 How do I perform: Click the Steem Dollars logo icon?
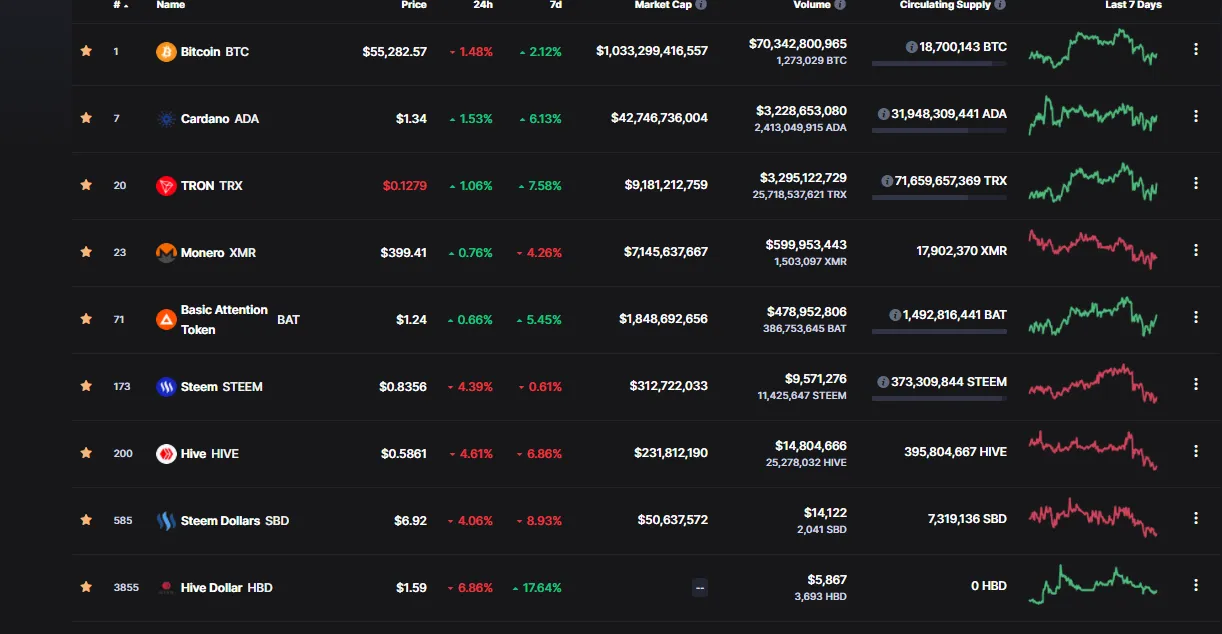point(166,521)
